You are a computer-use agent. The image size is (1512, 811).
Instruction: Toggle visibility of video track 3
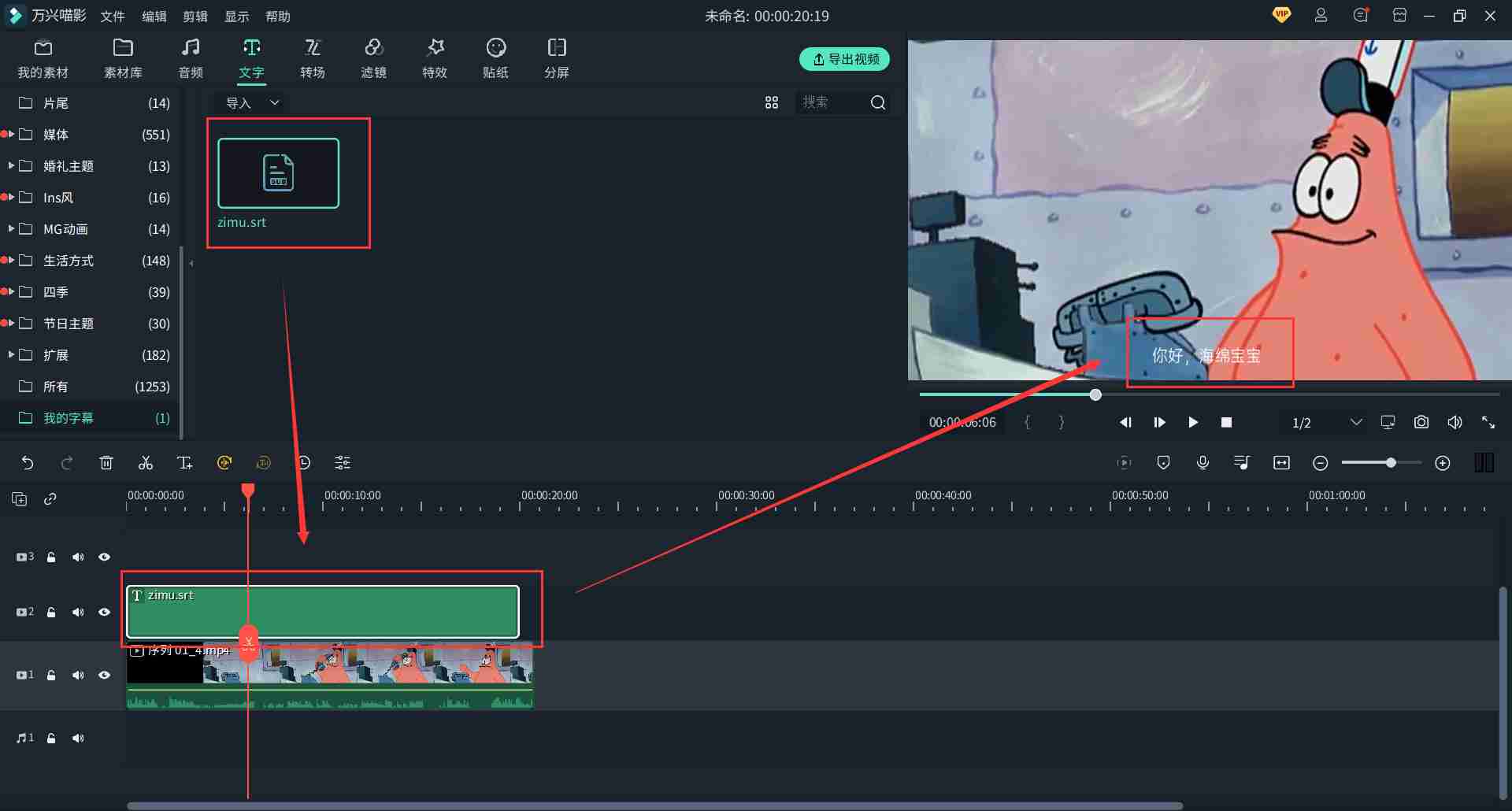click(x=104, y=557)
